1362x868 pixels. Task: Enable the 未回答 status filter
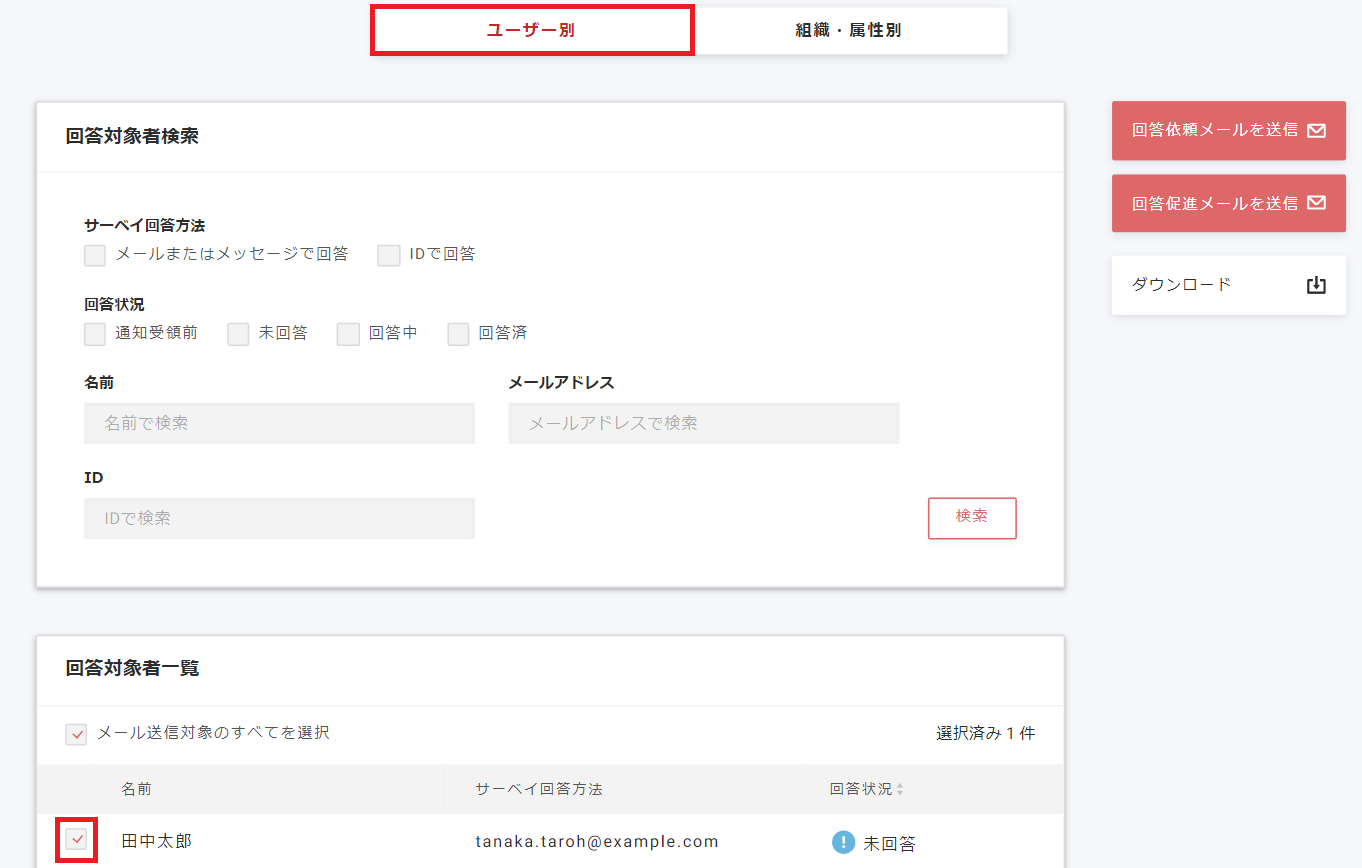click(237, 333)
